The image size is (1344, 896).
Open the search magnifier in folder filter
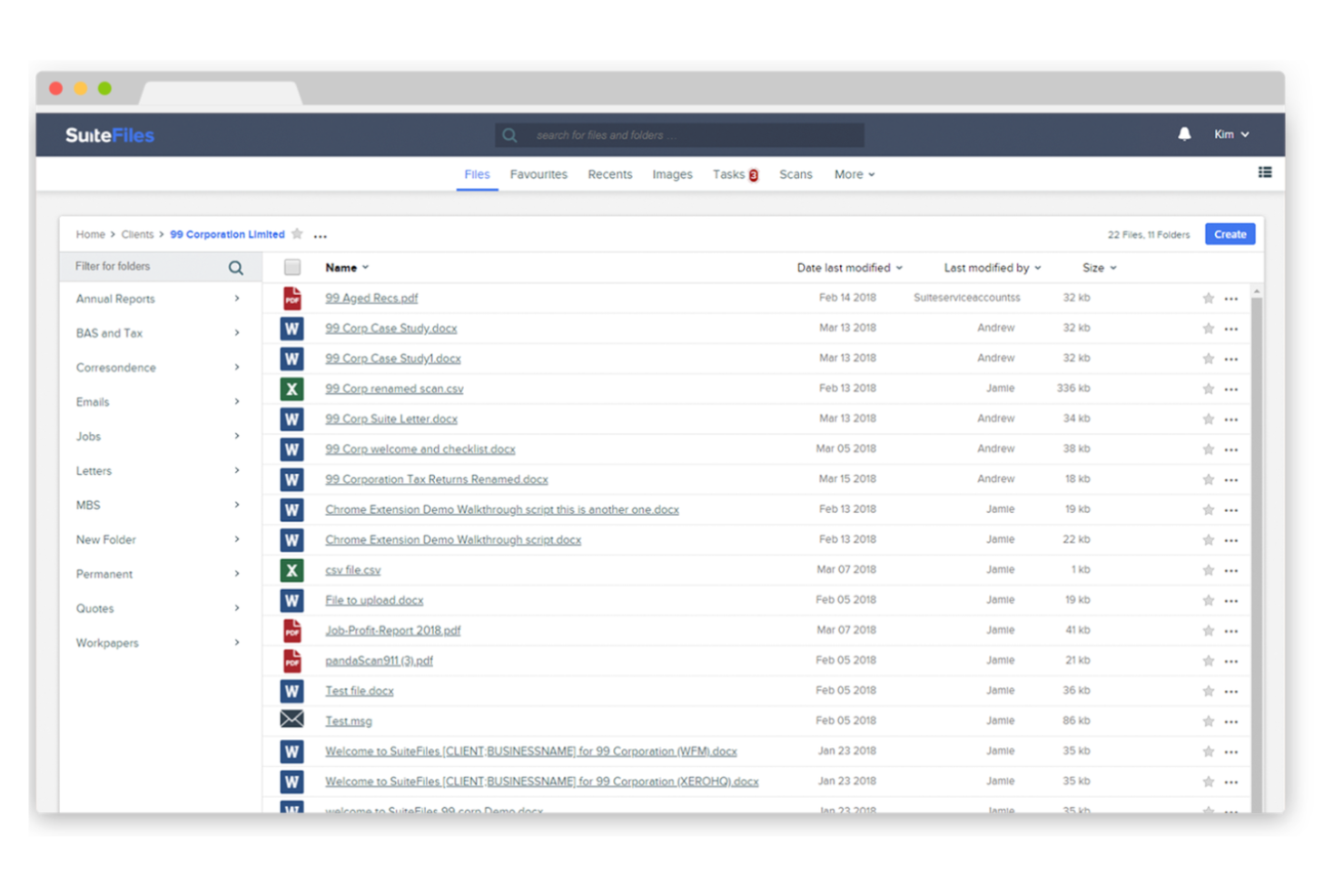tap(235, 266)
